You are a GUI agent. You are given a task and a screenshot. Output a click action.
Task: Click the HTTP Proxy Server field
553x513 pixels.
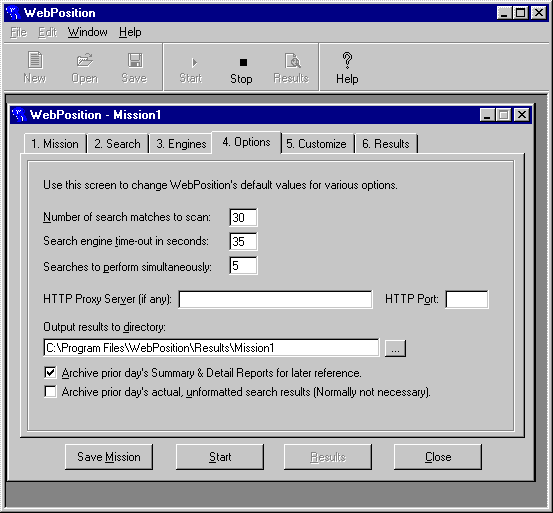tap(275, 299)
